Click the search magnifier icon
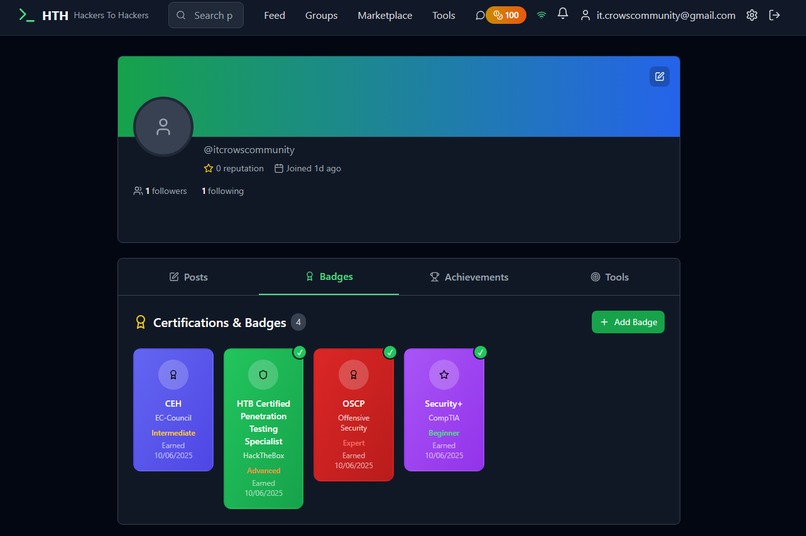Screen dimensions: 806x536 tap(181, 15)
